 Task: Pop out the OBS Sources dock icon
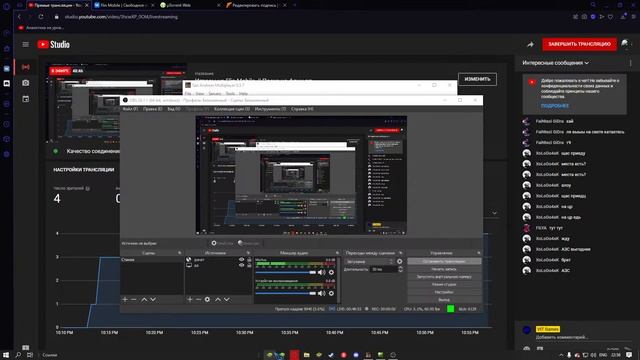coord(248,253)
